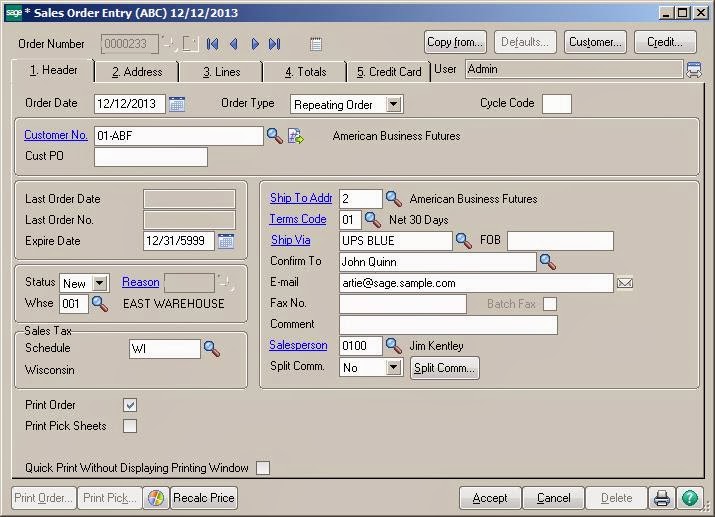Click the Ship Via field showing UPS BLUE

click(x=396, y=241)
